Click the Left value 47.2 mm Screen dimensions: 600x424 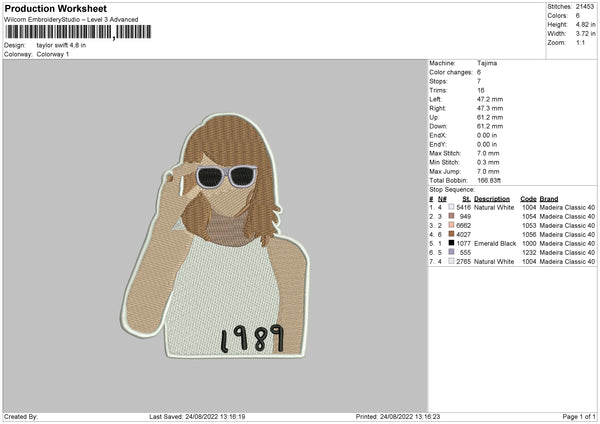[490, 99]
